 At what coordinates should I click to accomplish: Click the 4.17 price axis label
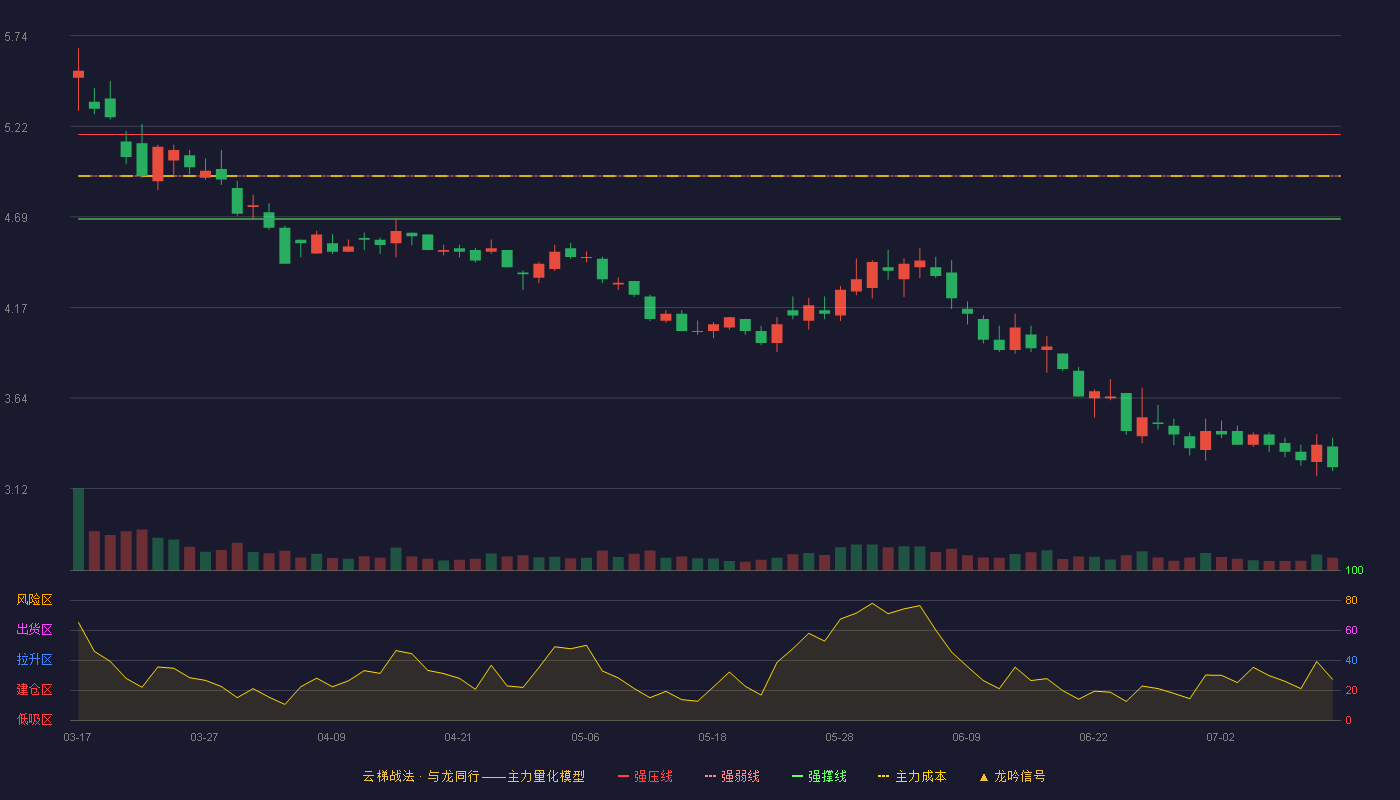(16, 309)
